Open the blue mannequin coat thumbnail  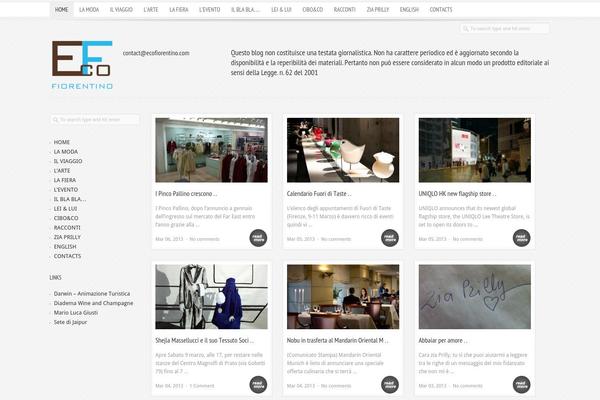coord(211,297)
